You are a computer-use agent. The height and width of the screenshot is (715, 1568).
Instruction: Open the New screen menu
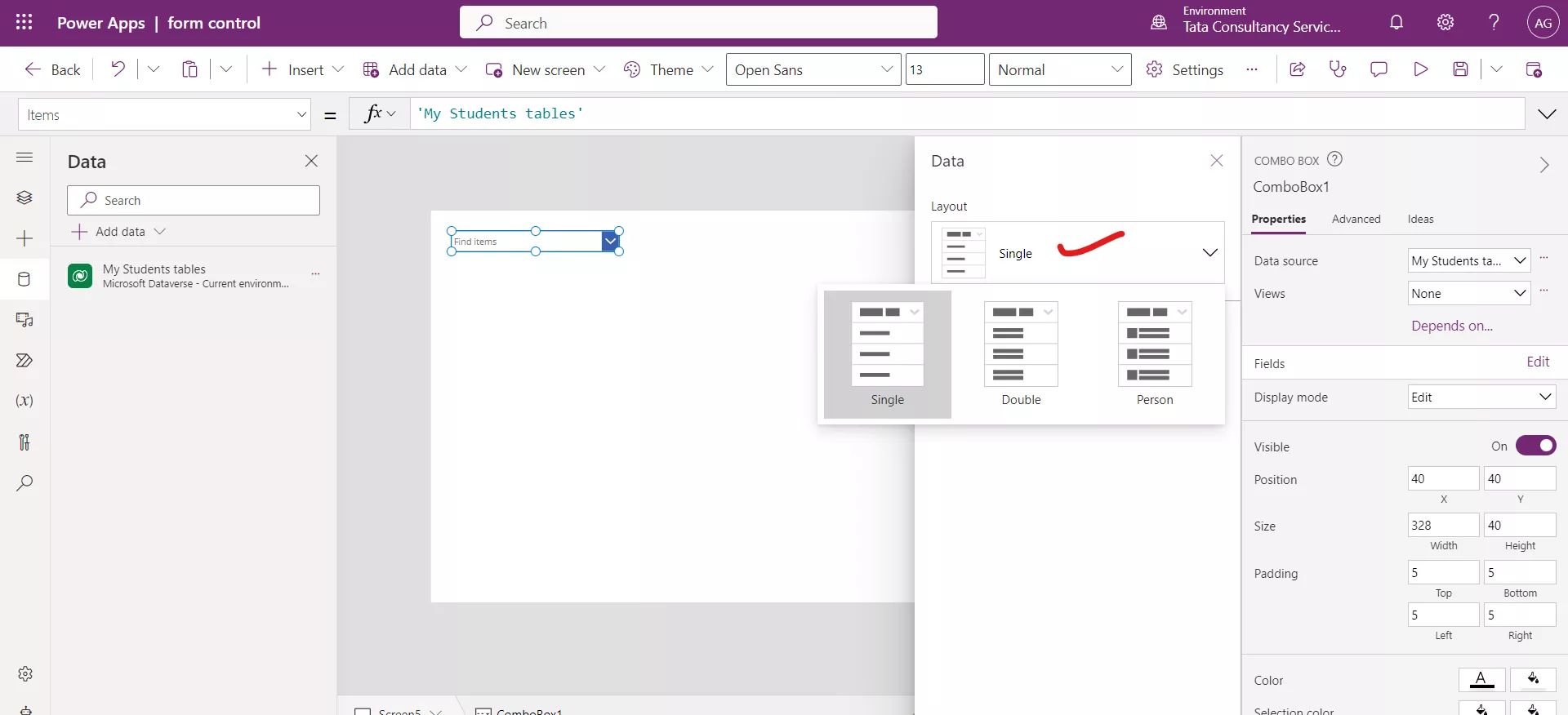point(545,69)
